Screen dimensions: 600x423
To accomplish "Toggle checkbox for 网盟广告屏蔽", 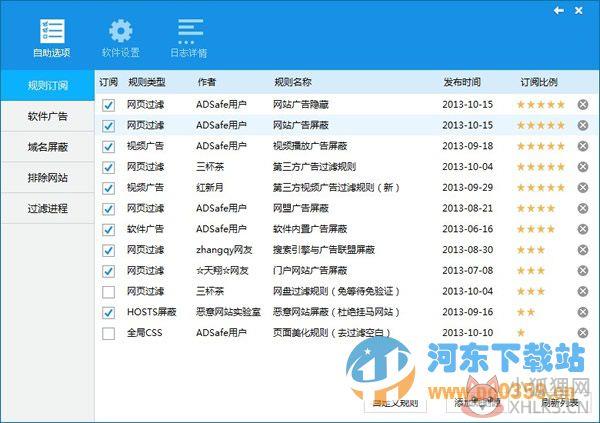I will pos(109,209).
